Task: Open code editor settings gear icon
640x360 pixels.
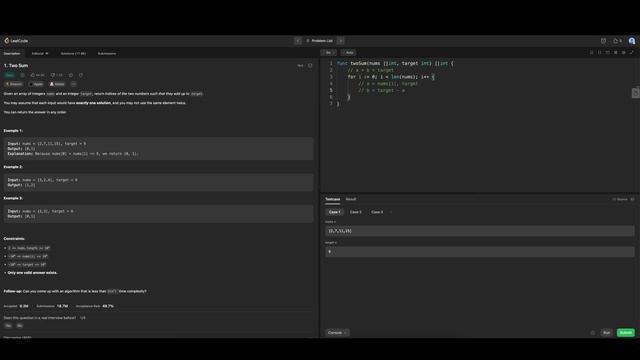Action: (x=624, y=53)
